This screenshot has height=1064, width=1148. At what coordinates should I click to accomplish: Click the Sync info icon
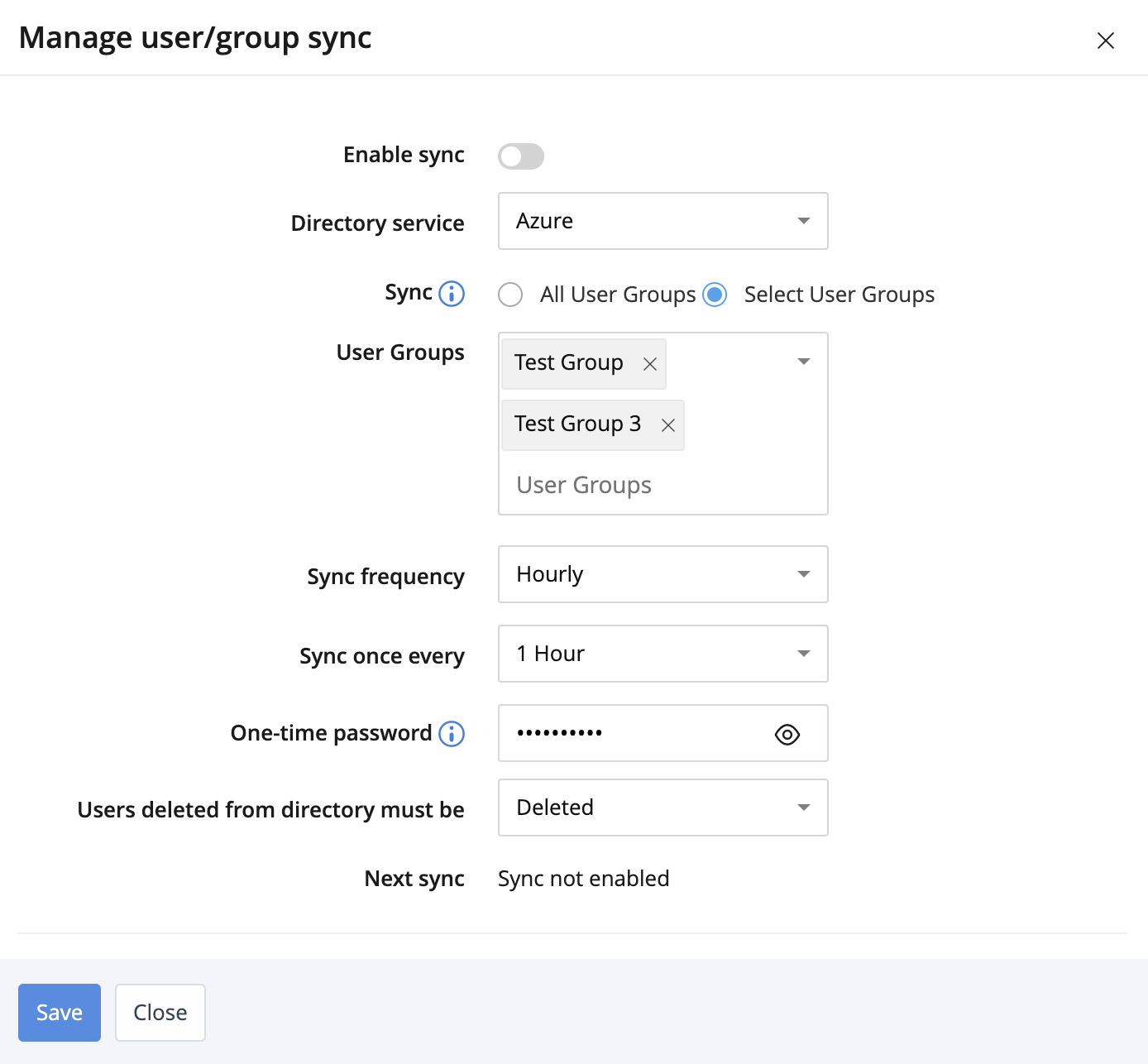pos(452,294)
